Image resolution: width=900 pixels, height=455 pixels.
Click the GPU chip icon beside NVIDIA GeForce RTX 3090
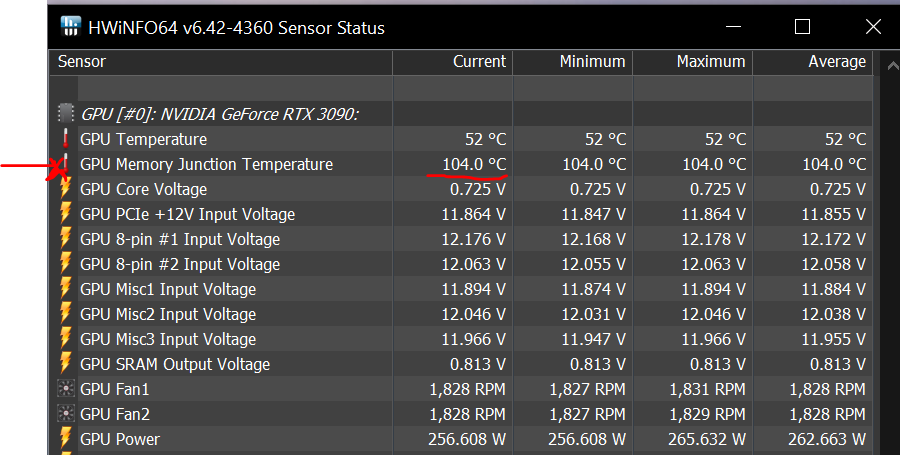pyautogui.click(x=66, y=113)
